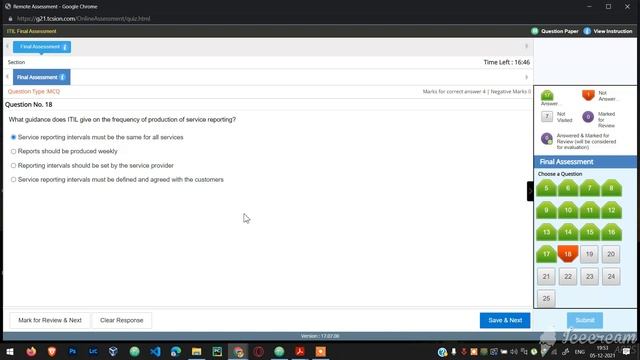Select the Final Assessment section tab
The width and height of the screenshot is (640, 360).
pos(41,77)
